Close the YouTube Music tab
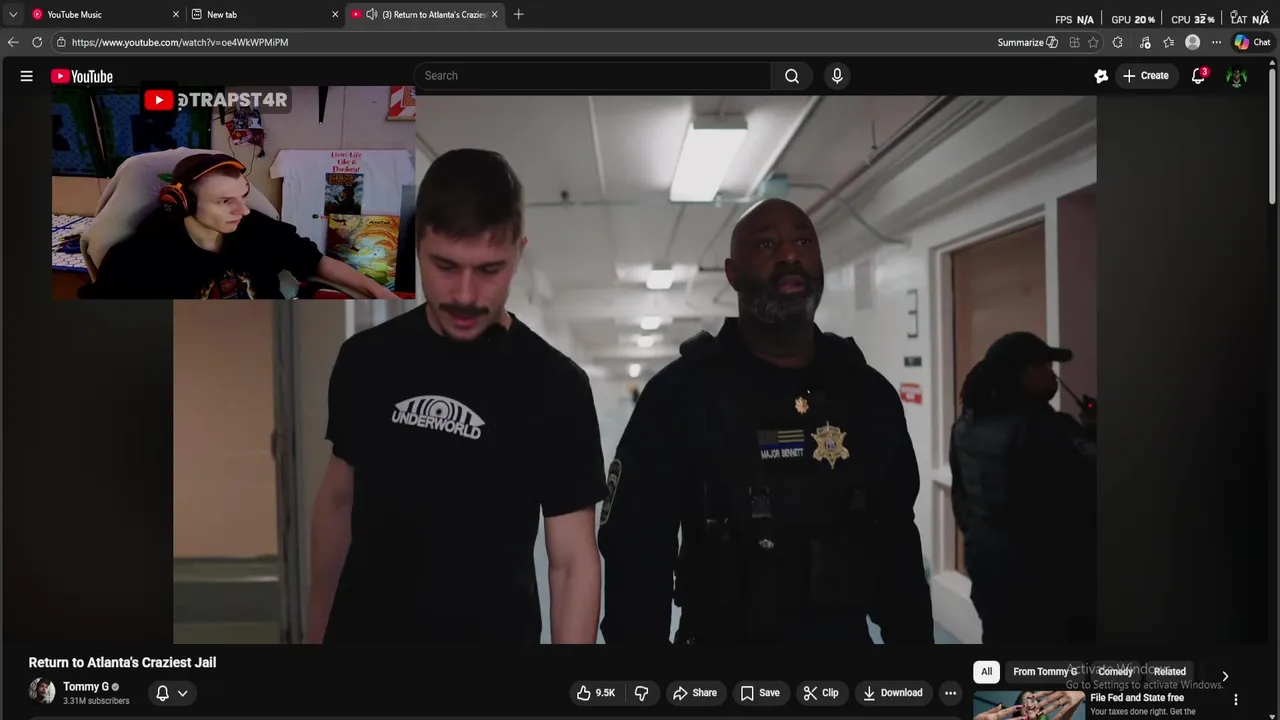 point(176,14)
